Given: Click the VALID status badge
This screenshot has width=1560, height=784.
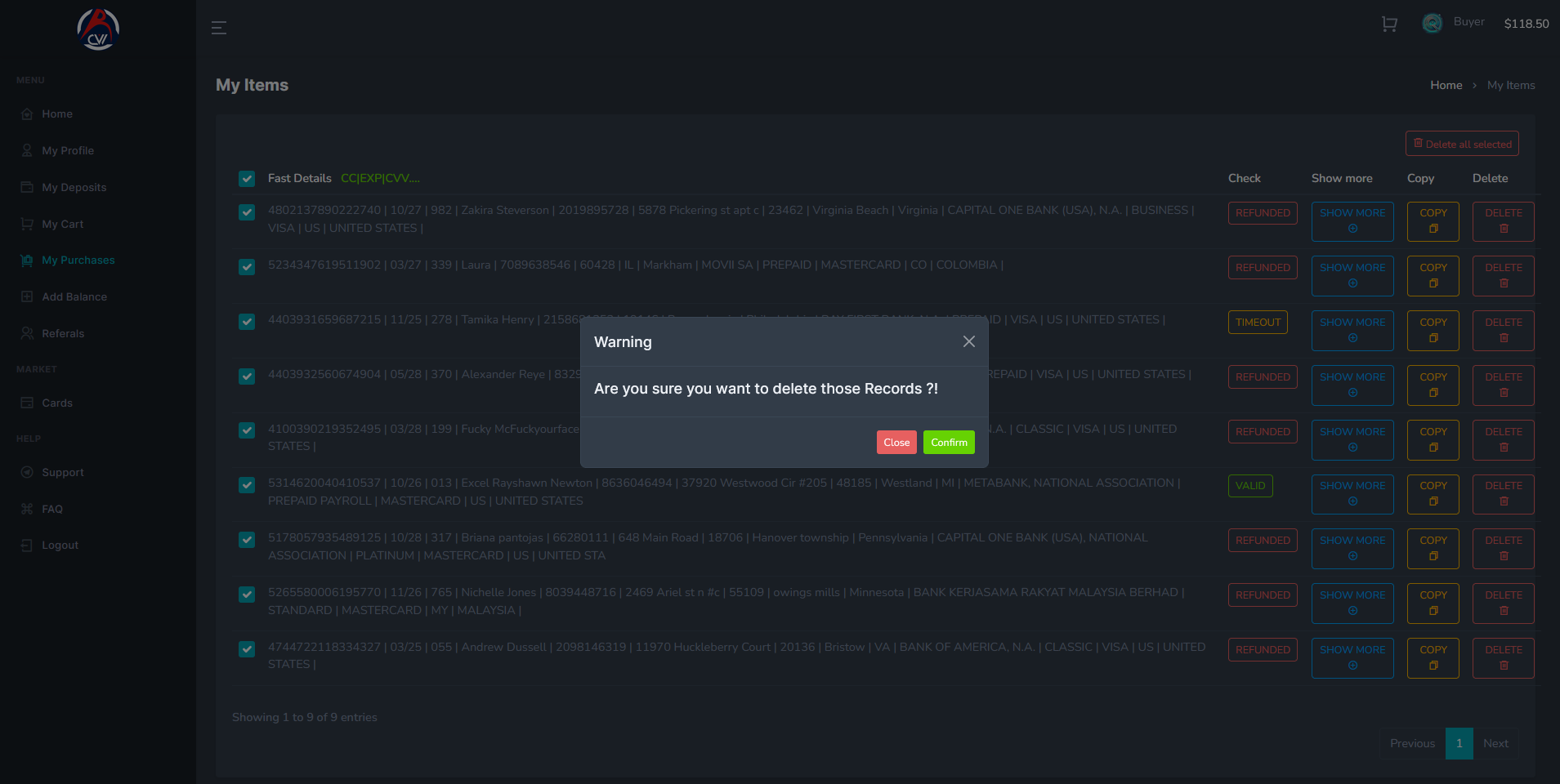Looking at the screenshot, I should point(1250,485).
